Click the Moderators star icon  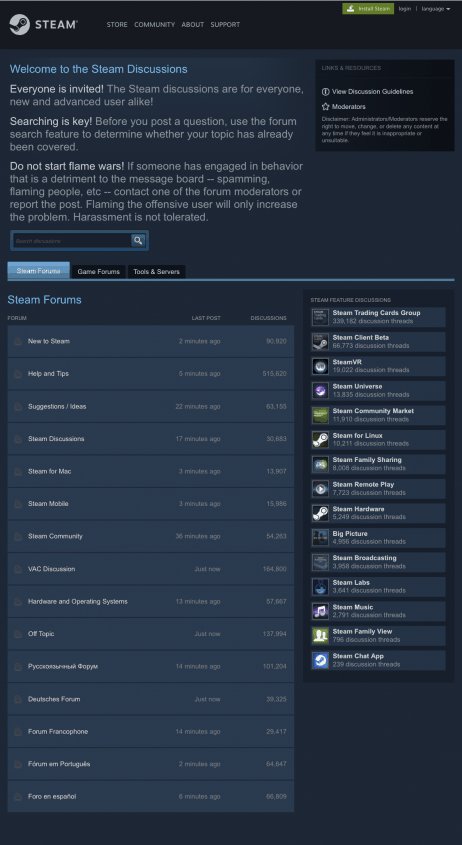point(326,107)
